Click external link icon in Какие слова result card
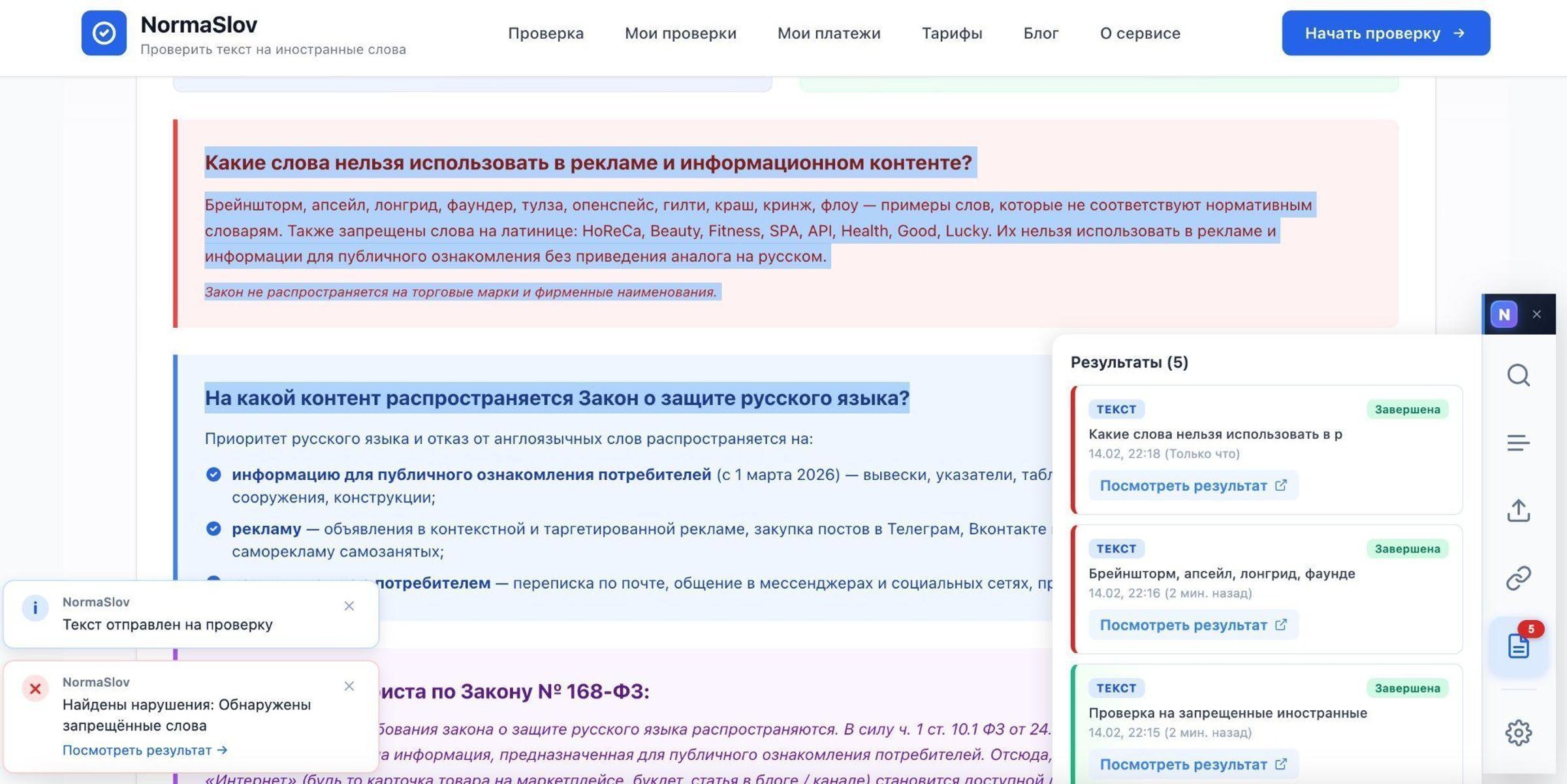 (1281, 485)
